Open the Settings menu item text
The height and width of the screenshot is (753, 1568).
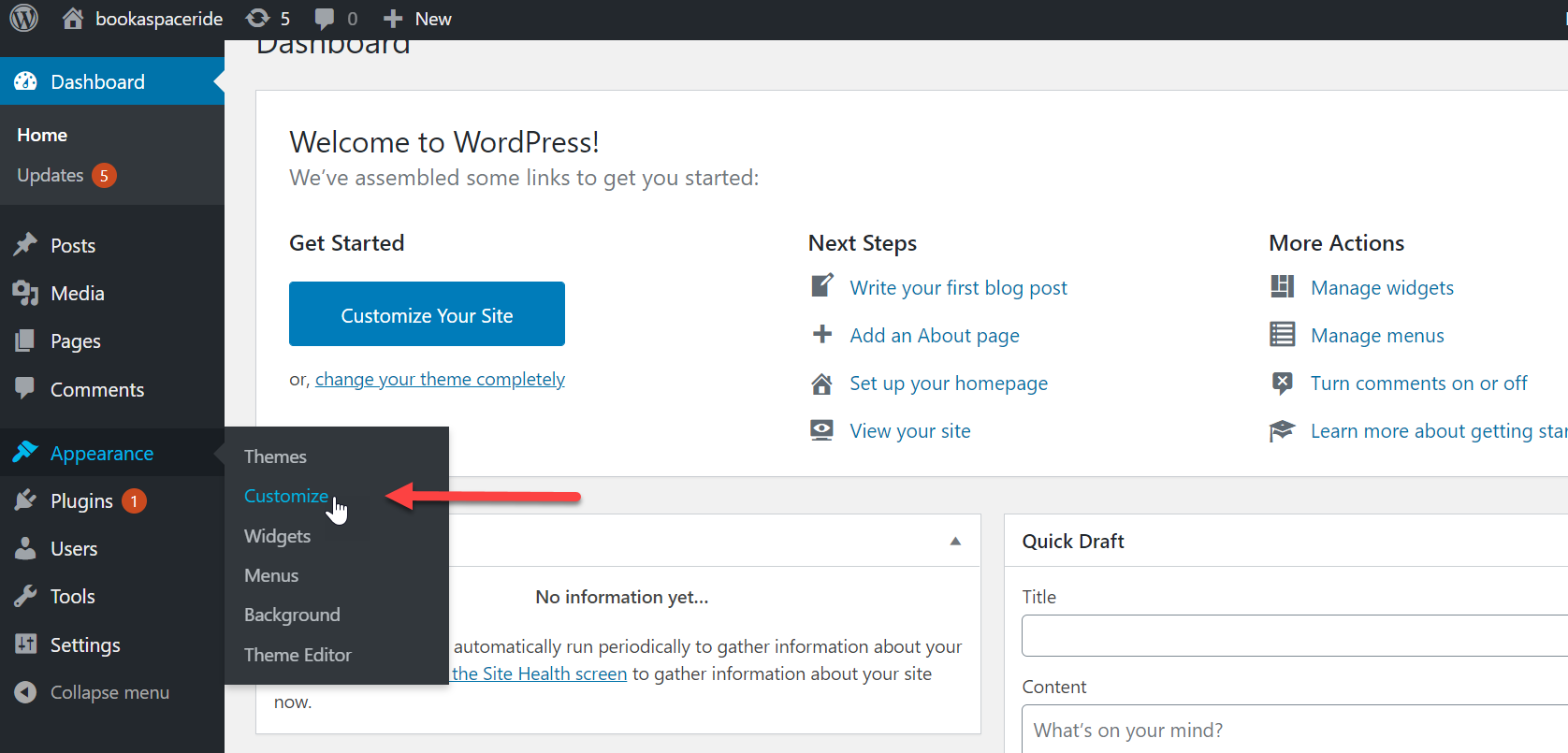coord(85,645)
